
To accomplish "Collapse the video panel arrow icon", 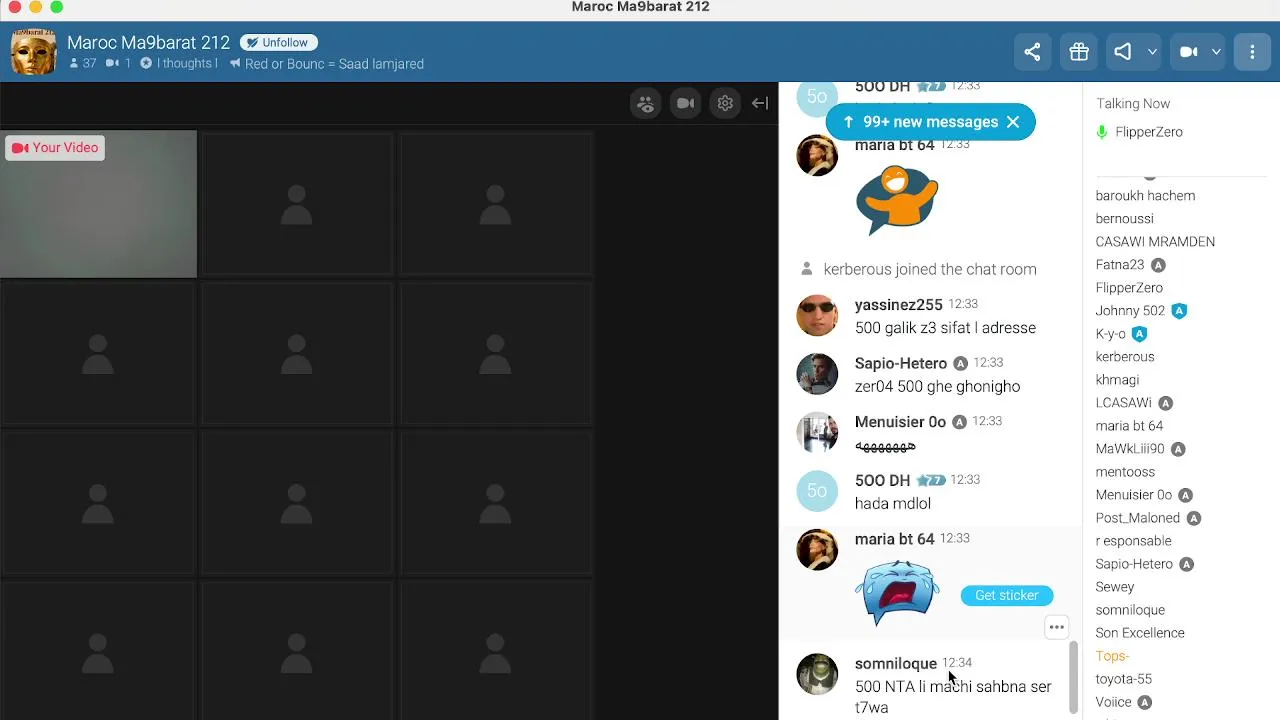I will click(760, 103).
